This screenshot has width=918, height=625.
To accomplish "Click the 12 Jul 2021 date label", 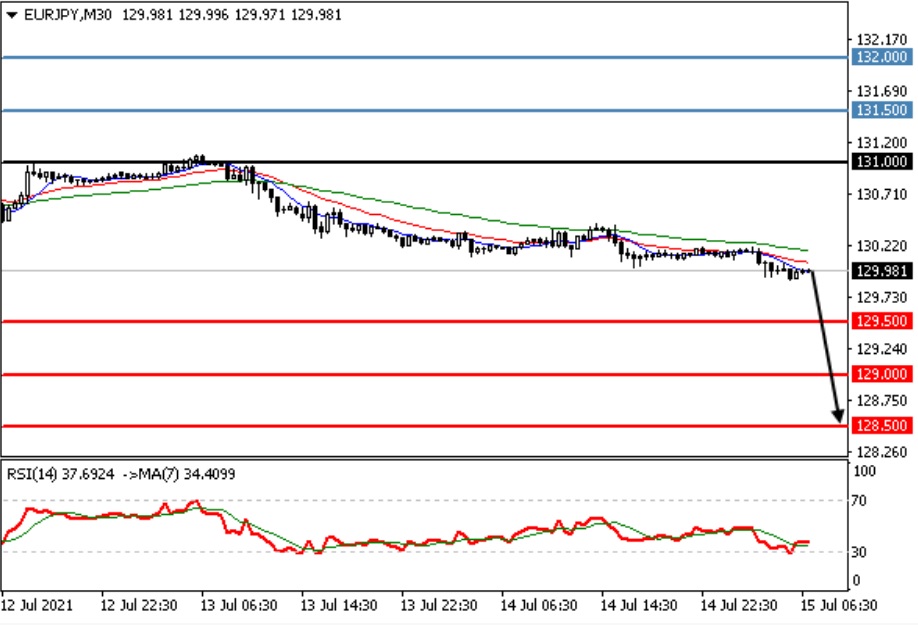I will click(x=37, y=605).
